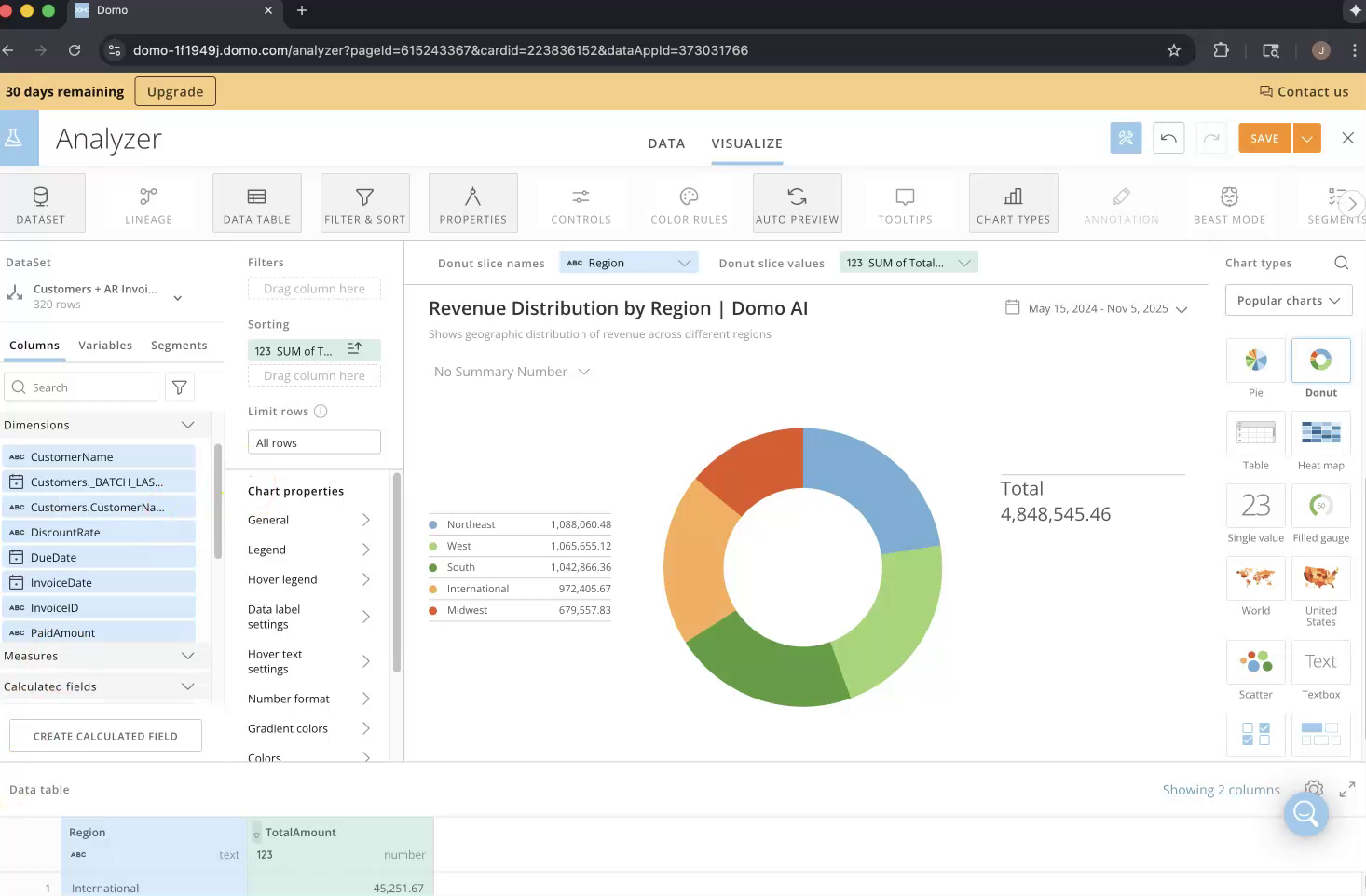Search chart types with magnifier icon
1366x896 pixels.
coord(1341,263)
